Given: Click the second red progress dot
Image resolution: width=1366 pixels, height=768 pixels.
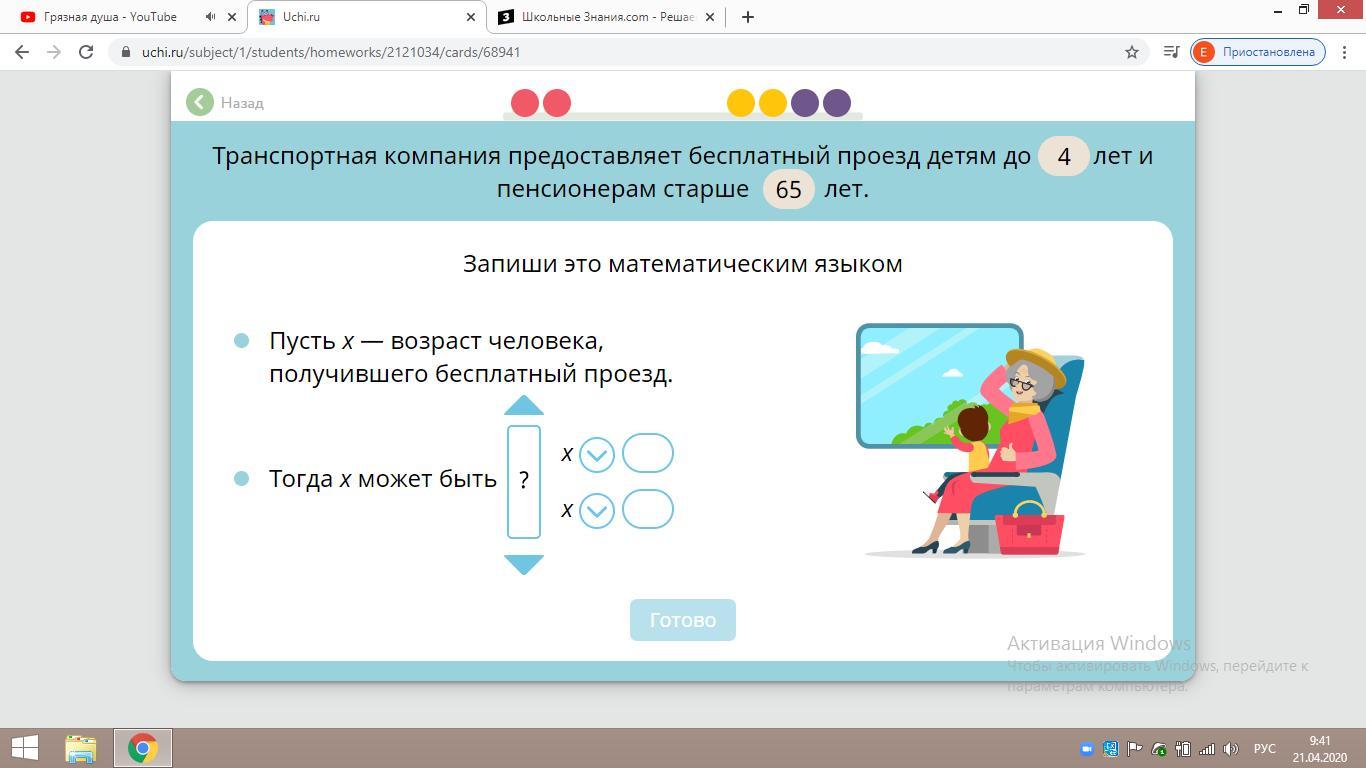Looking at the screenshot, I should tap(557, 103).
